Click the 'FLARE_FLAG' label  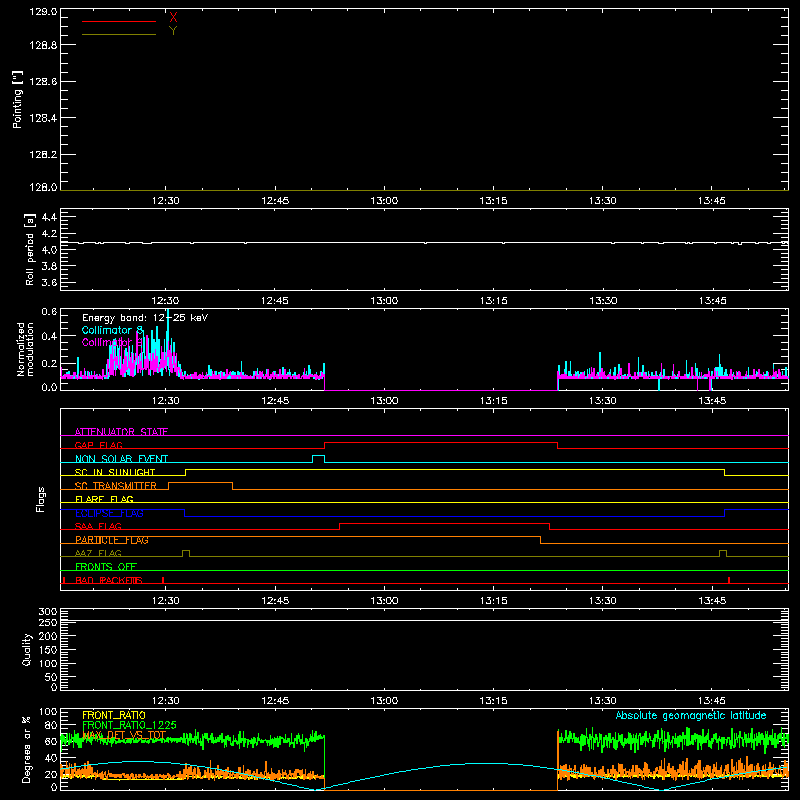pyautogui.click(x=104, y=499)
